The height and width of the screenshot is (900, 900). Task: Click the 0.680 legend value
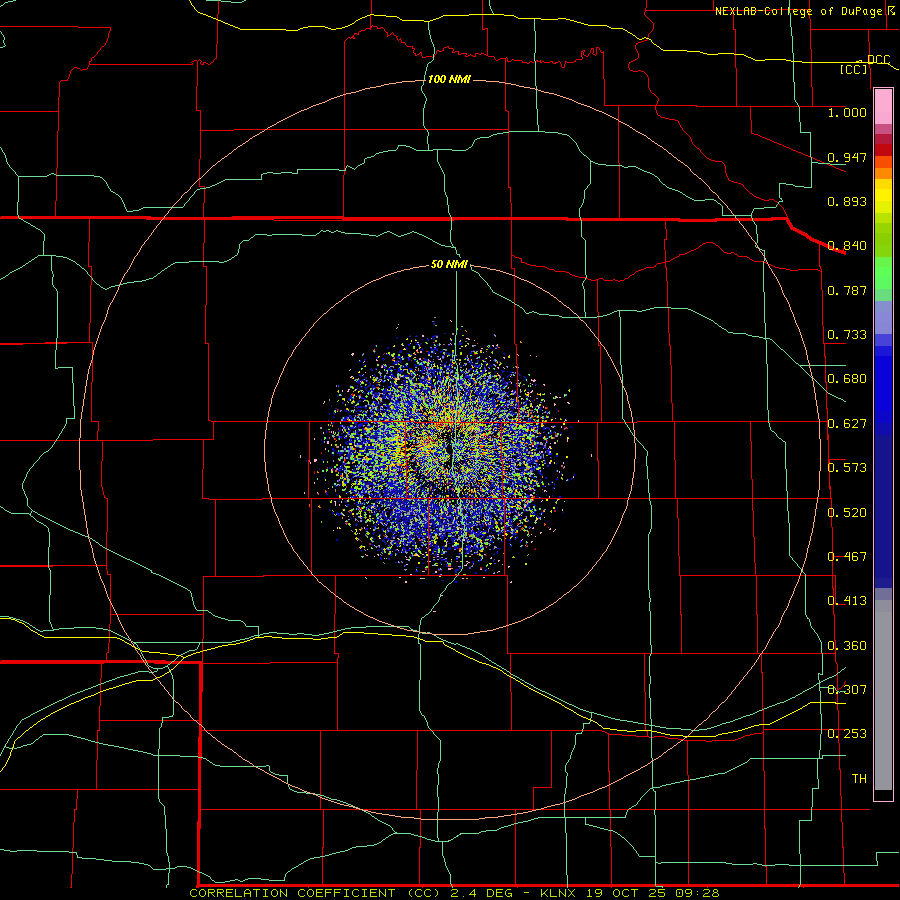point(847,379)
